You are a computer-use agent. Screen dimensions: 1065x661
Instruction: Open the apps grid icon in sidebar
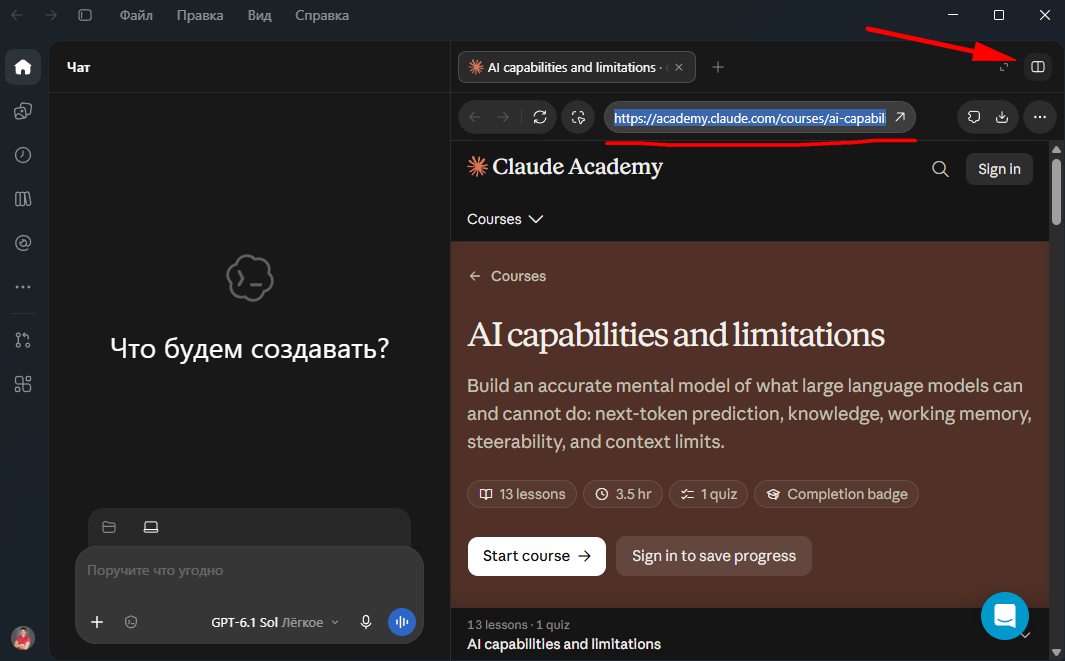(23, 385)
